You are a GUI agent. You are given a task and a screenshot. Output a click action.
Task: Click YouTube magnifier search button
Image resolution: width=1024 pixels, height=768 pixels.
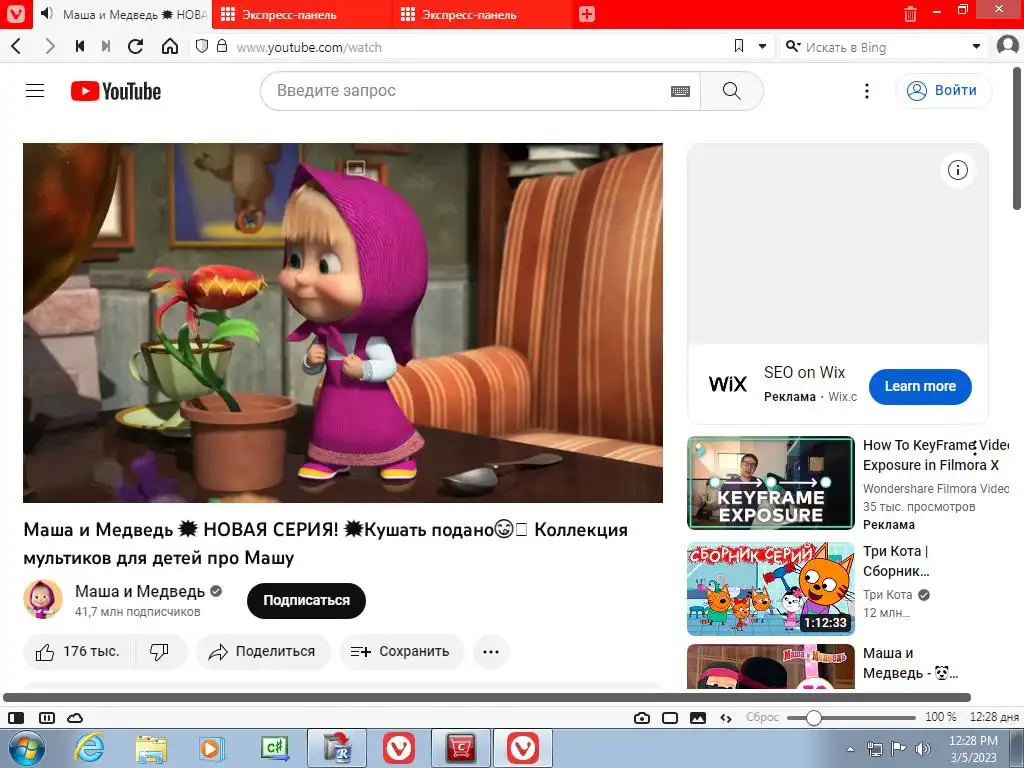click(x=731, y=91)
